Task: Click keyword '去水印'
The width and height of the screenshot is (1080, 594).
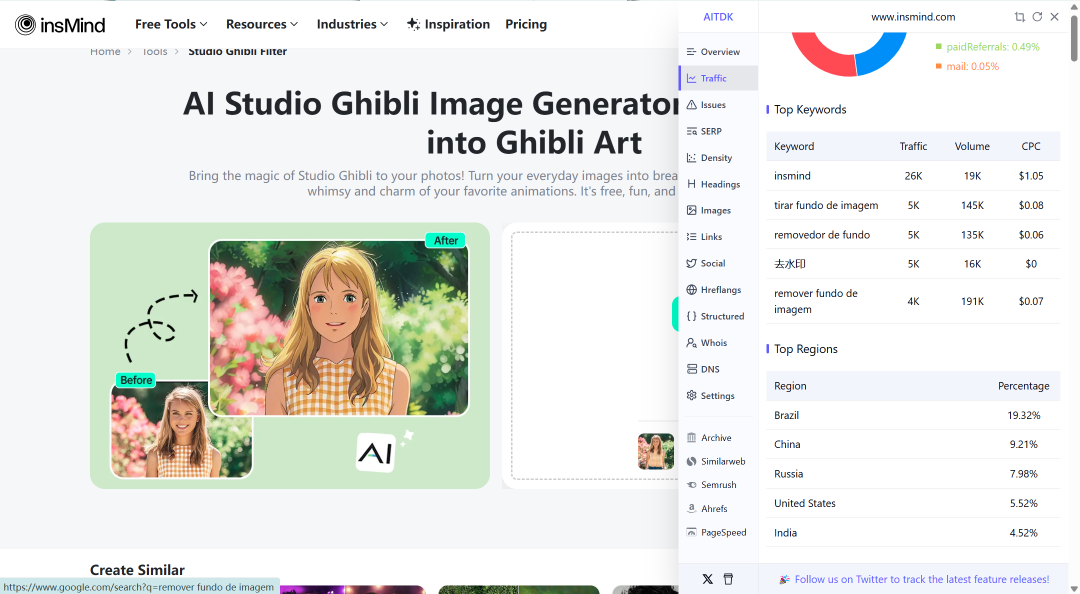Action: click(x=789, y=264)
